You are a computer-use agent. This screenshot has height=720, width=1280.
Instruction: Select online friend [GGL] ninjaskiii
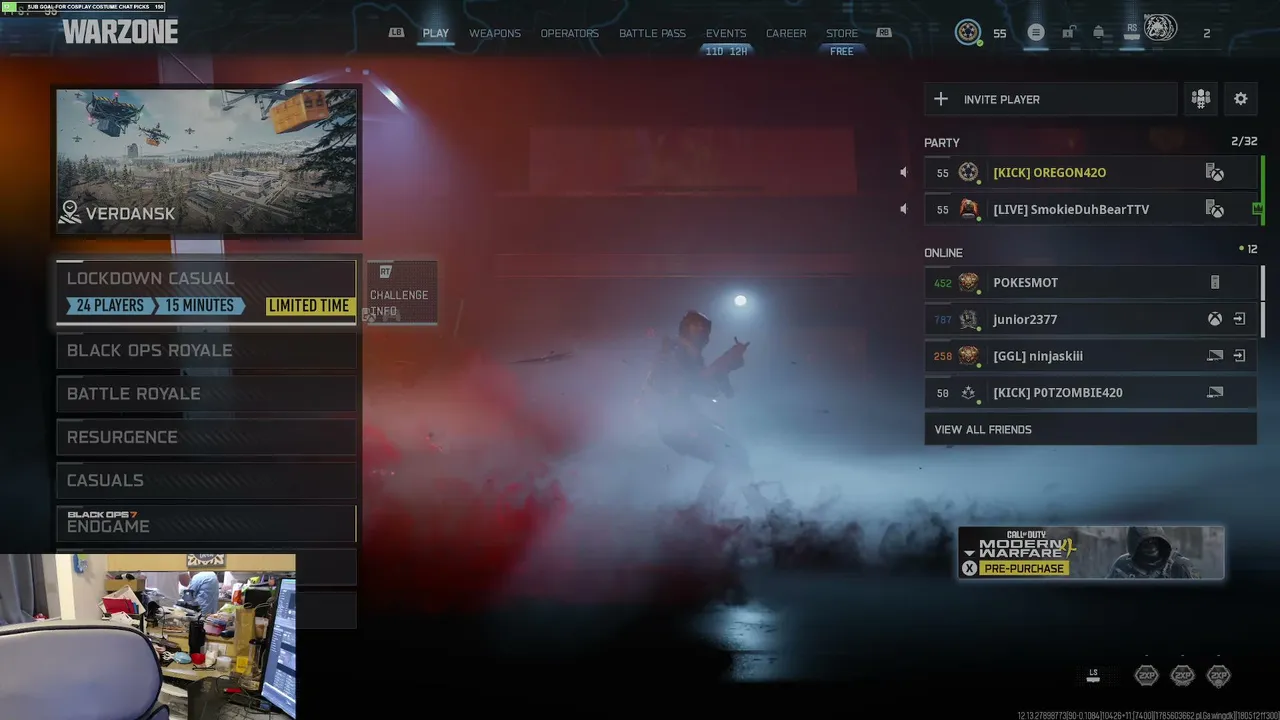pos(1090,356)
